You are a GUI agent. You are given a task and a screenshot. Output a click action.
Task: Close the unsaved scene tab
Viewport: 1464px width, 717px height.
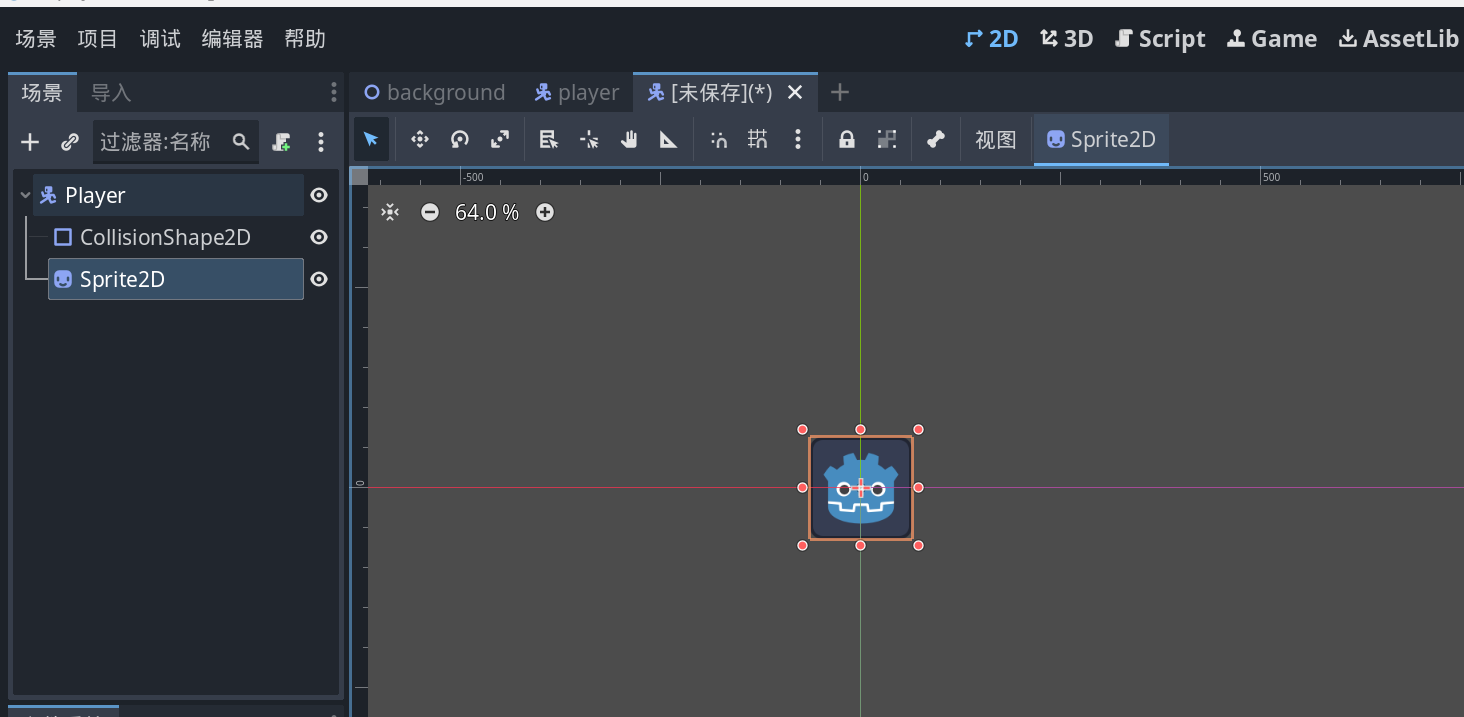795,92
